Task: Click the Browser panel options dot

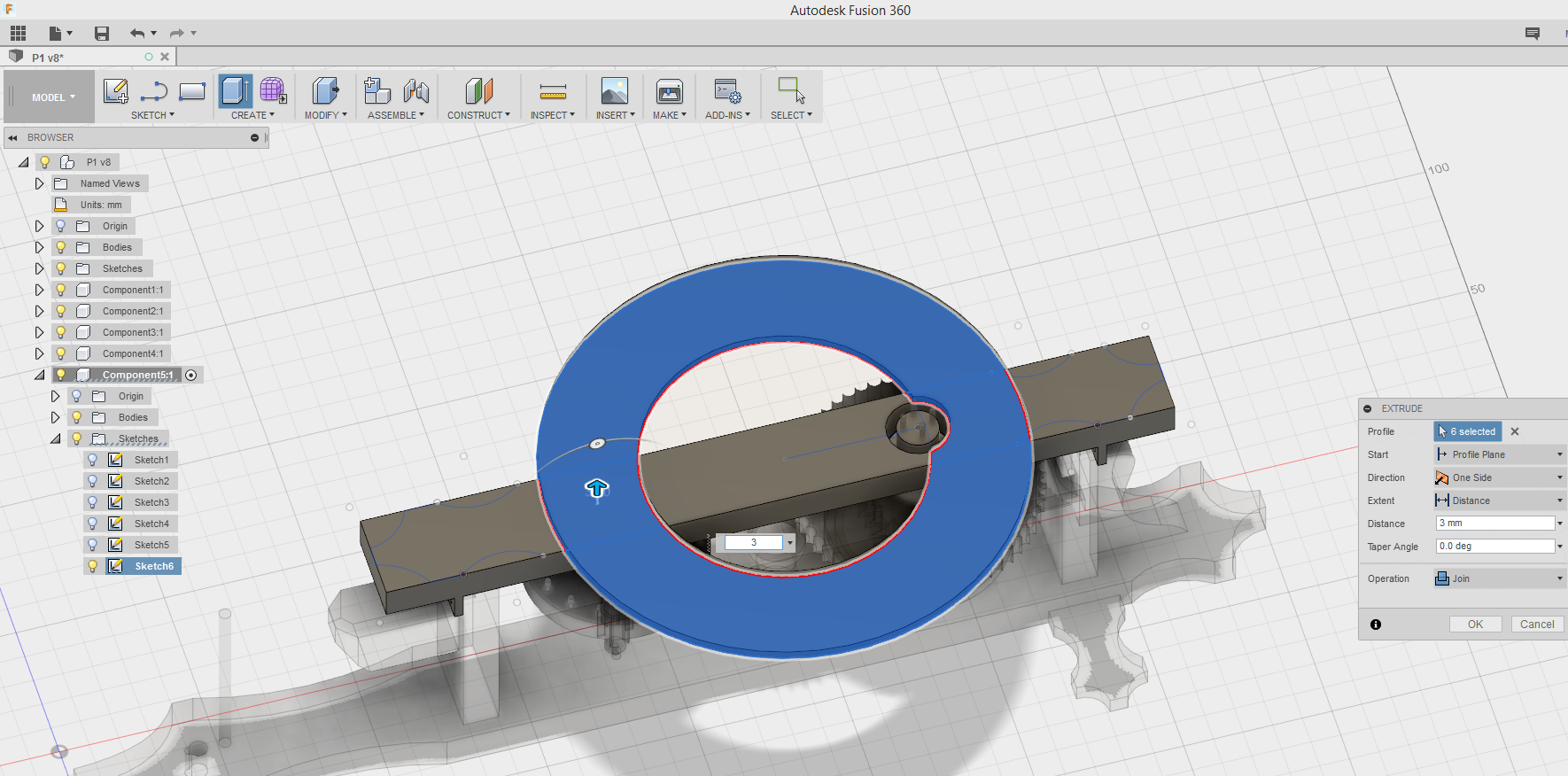Action: [x=254, y=137]
